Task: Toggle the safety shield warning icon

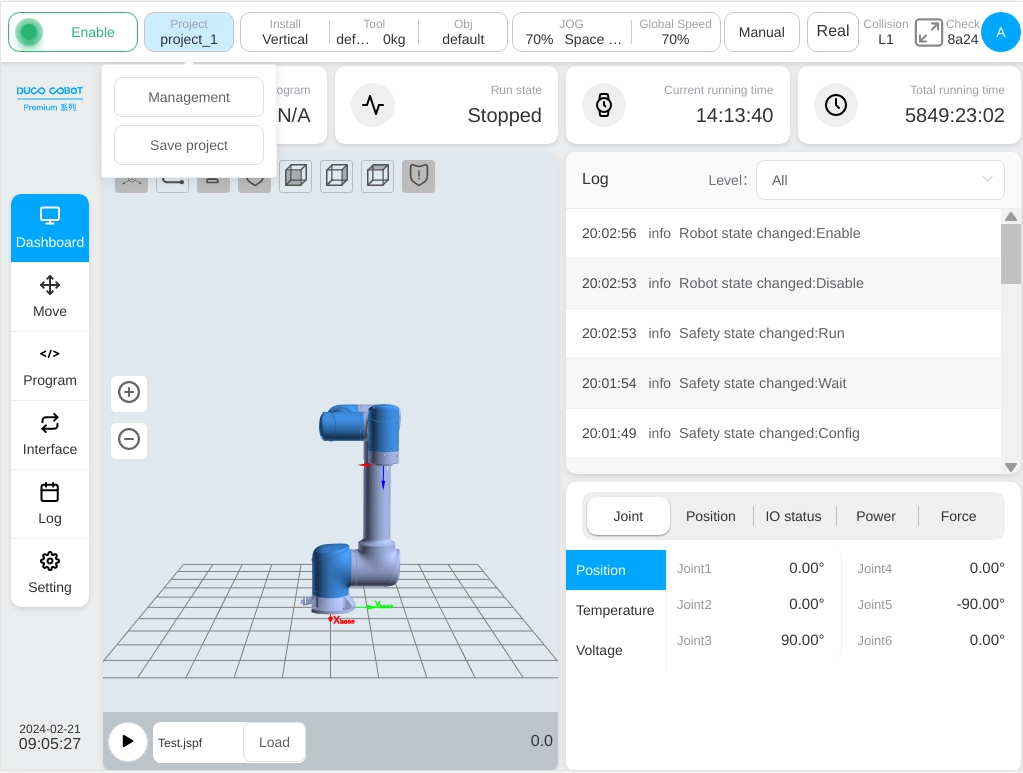Action: point(418,176)
